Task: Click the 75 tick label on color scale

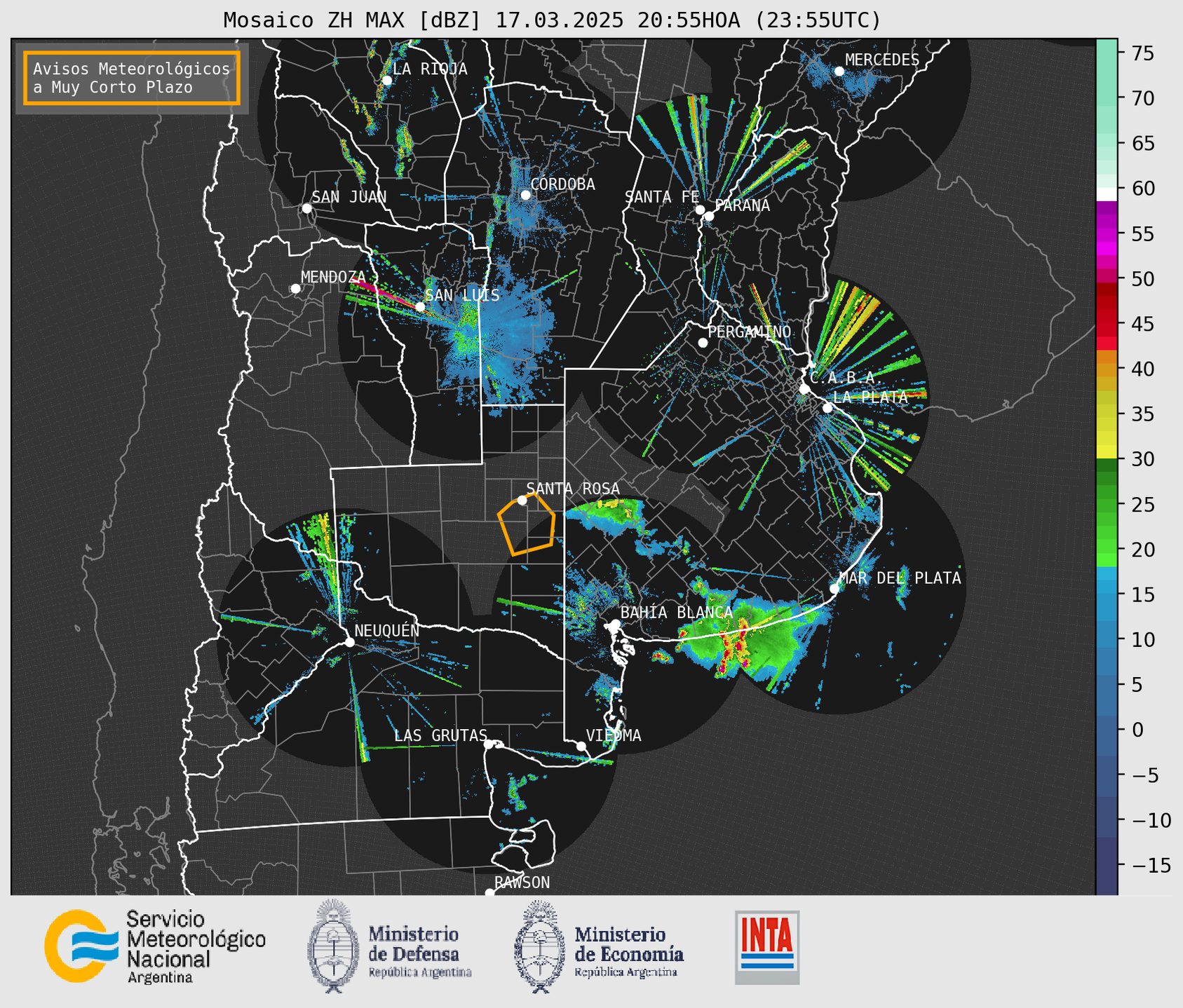Action: click(1143, 53)
